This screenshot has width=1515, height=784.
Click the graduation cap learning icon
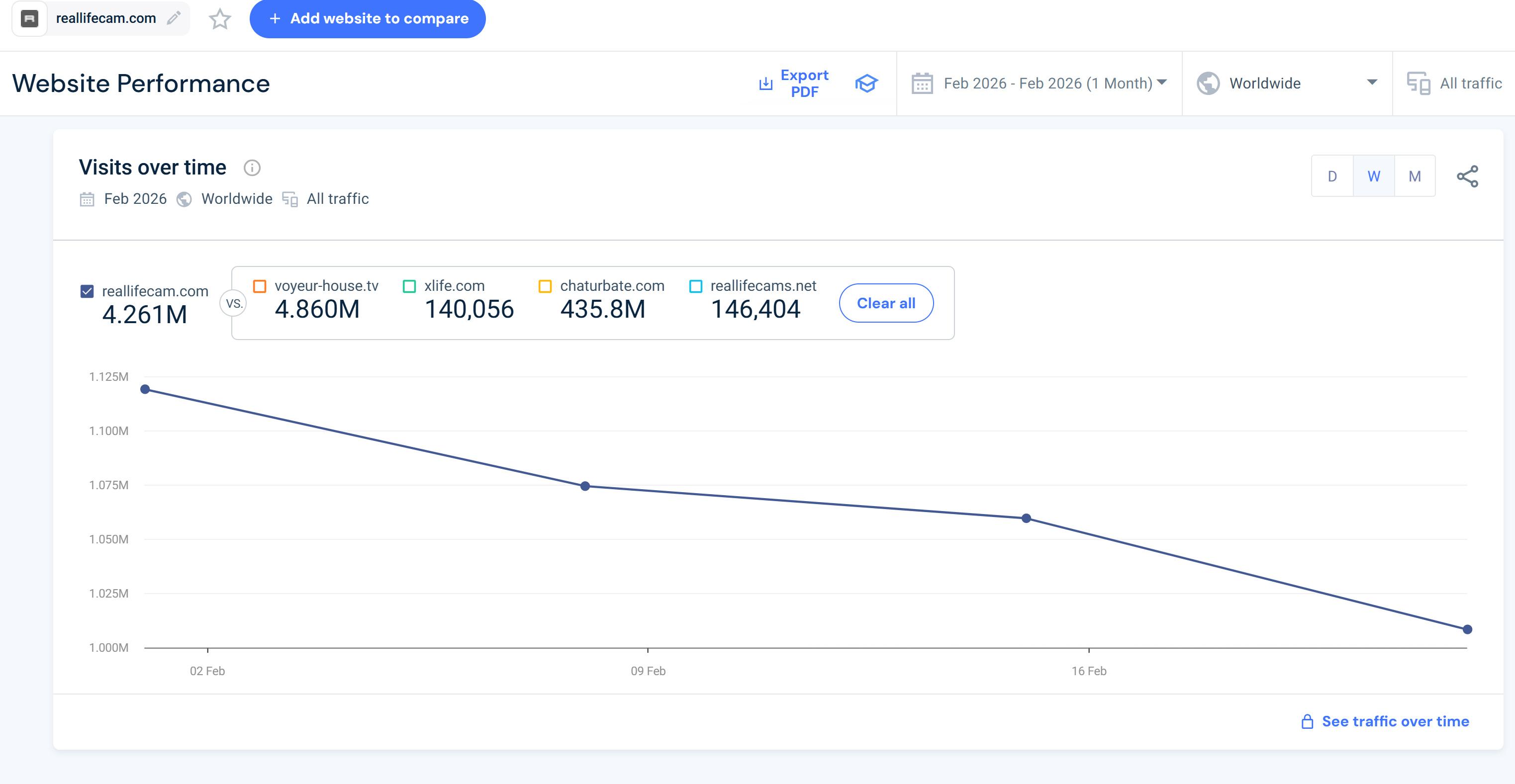pyautogui.click(x=866, y=84)
